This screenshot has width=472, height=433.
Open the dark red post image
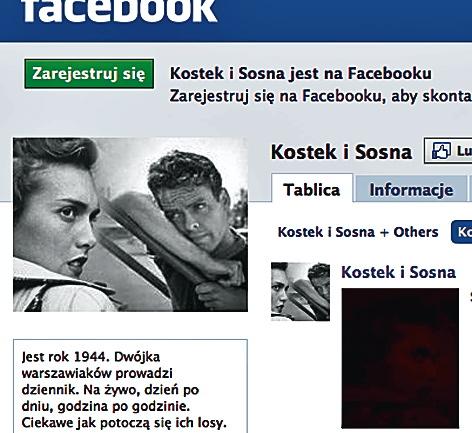point(400,358)
